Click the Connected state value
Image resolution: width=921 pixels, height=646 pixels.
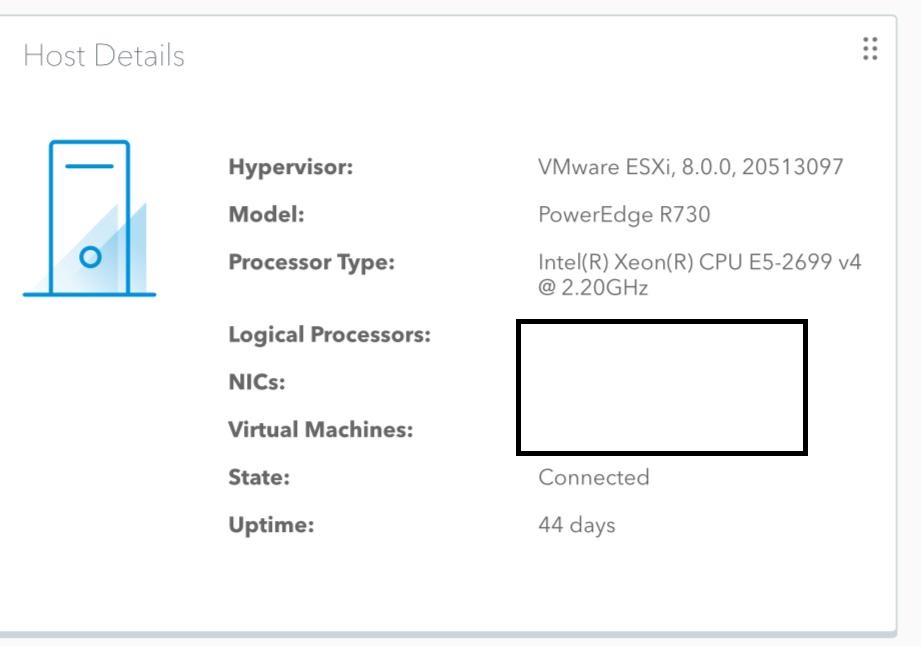(594, 477)
